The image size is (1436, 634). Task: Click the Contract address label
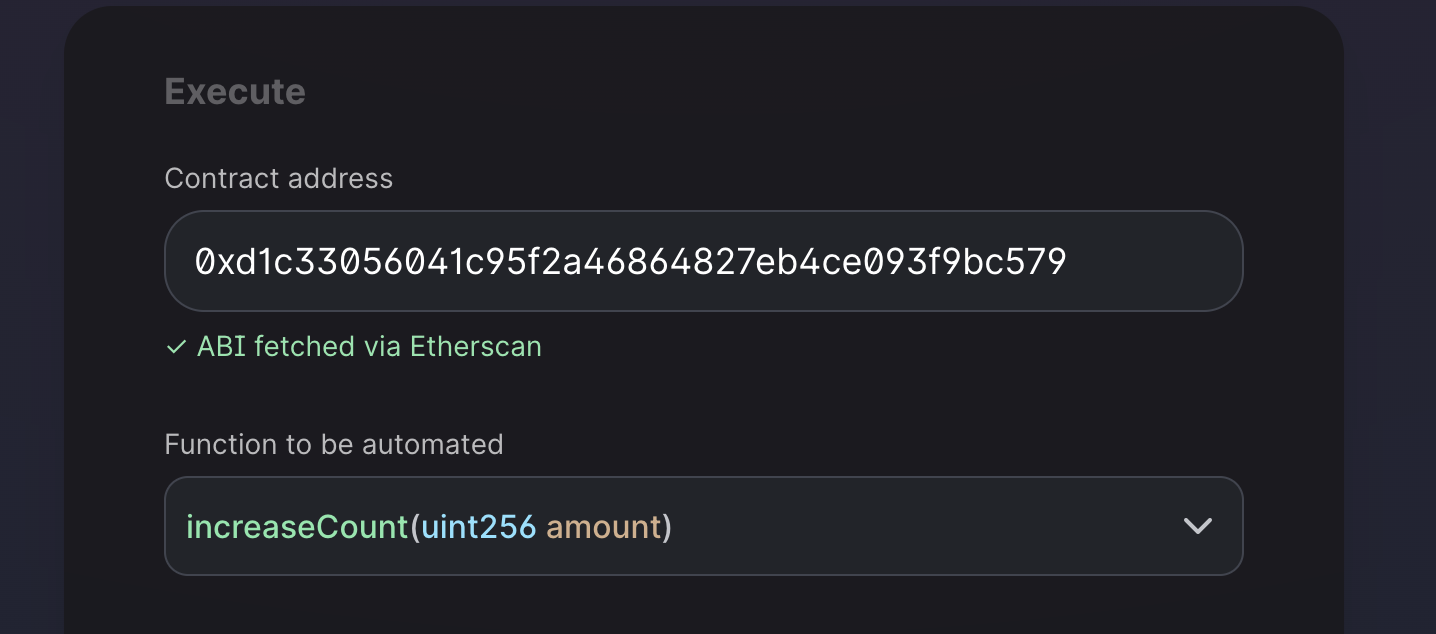pos(279,179)
